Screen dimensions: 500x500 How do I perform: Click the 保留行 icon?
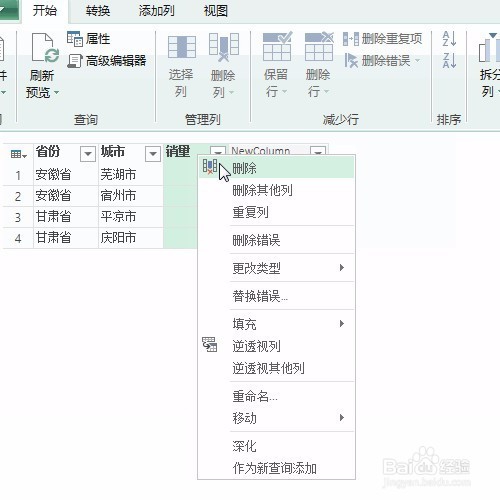coord(277,47)
